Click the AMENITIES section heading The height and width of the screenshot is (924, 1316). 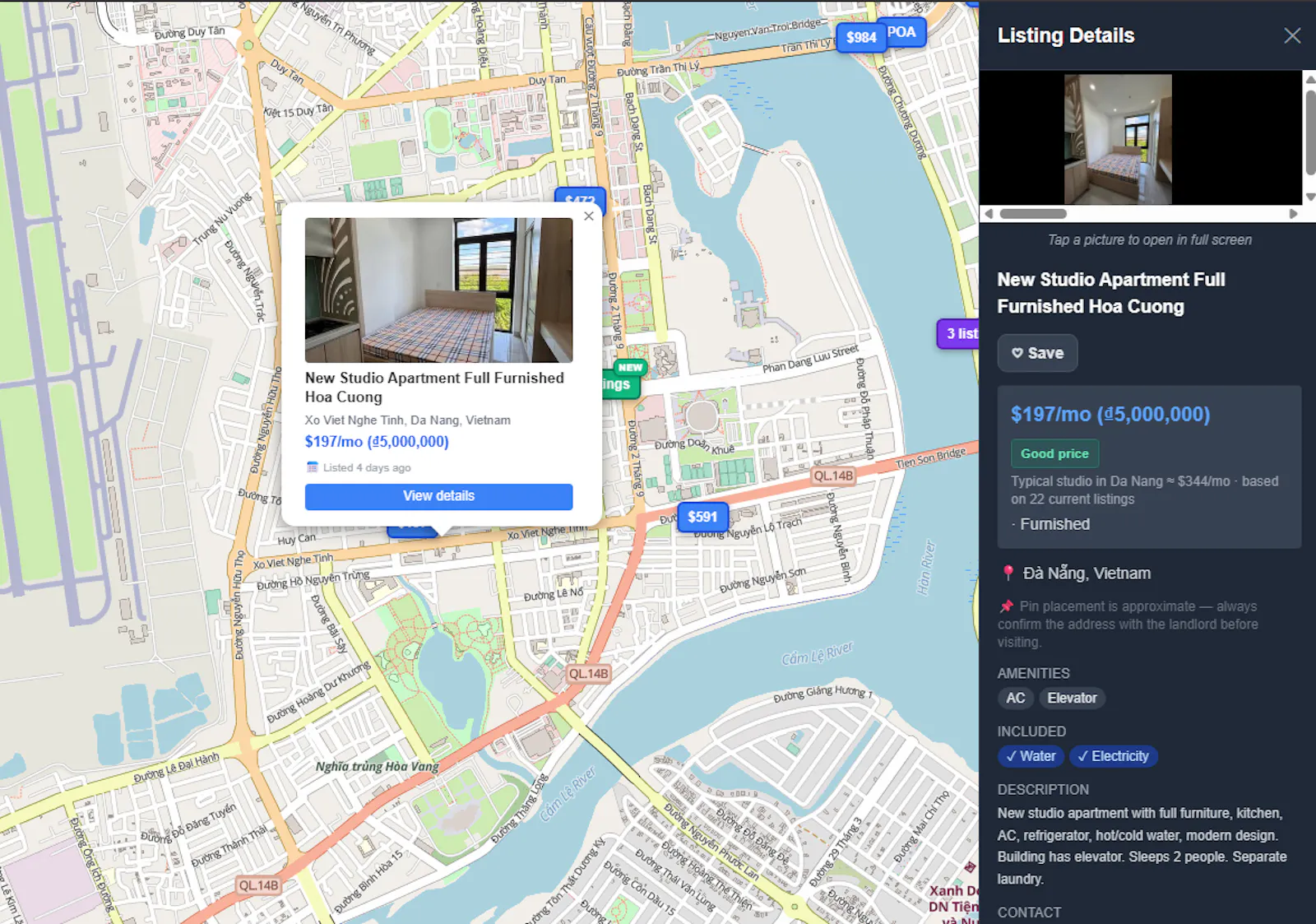coord(1034,673)
